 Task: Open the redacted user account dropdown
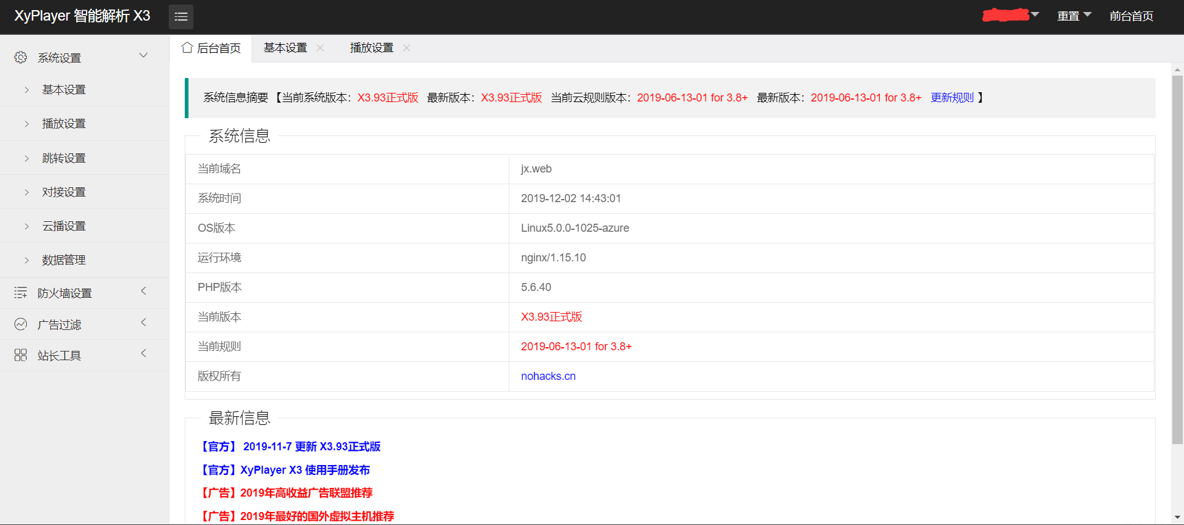coord(1011,16)
